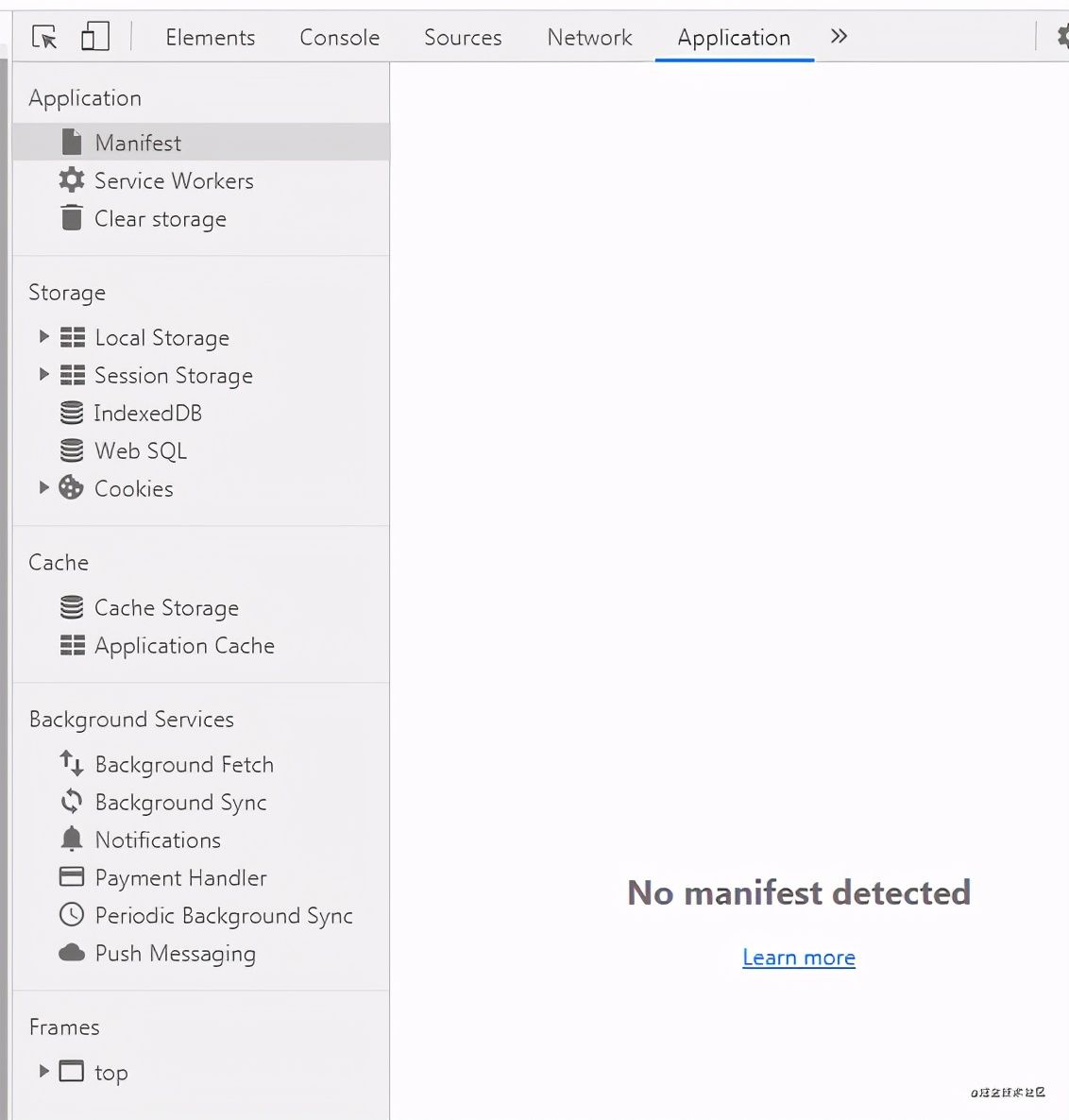
Task: Select the Background Fetch arrows icon
Action: point(71,763)
